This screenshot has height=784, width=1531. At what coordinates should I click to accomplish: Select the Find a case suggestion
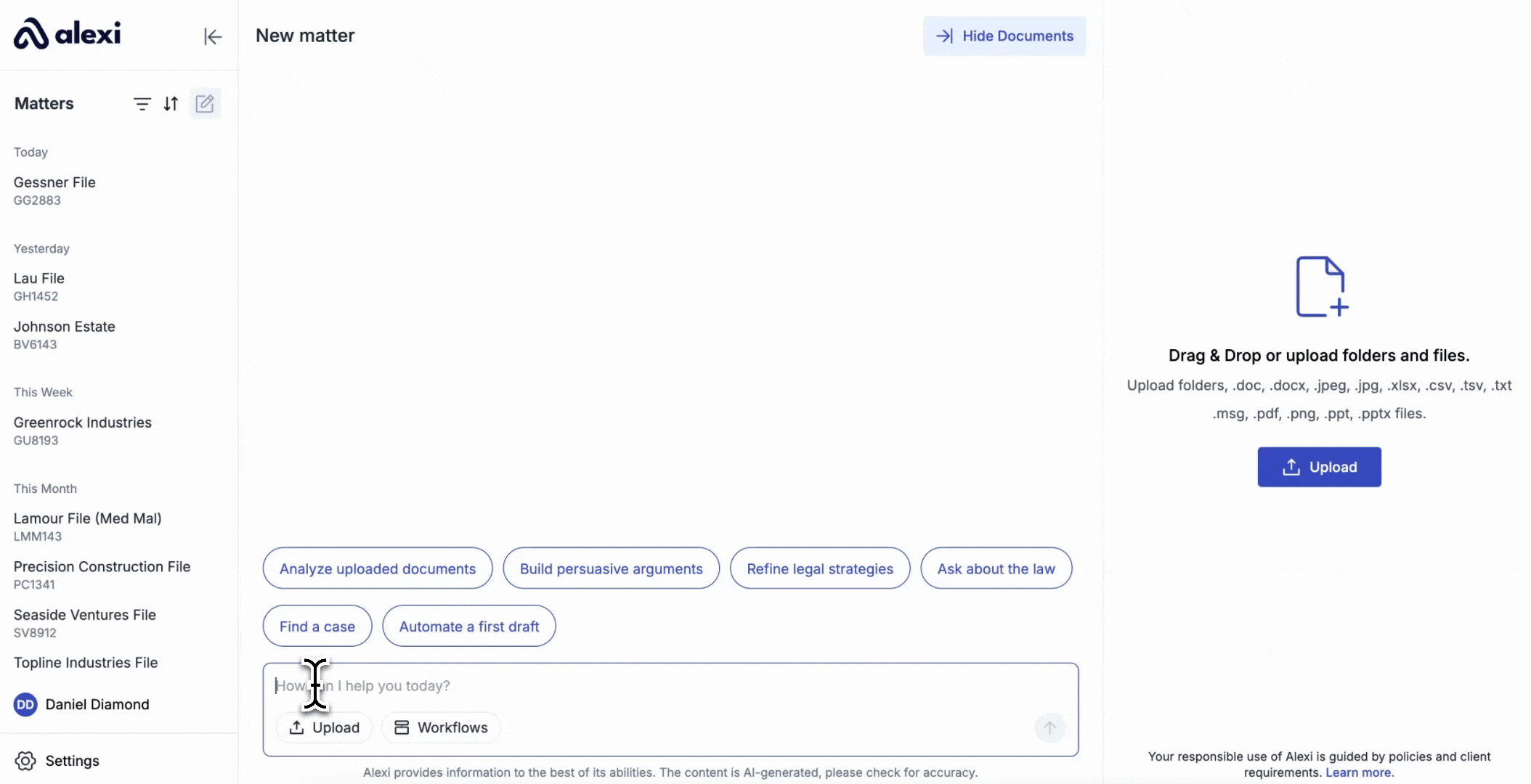[317, 626]
